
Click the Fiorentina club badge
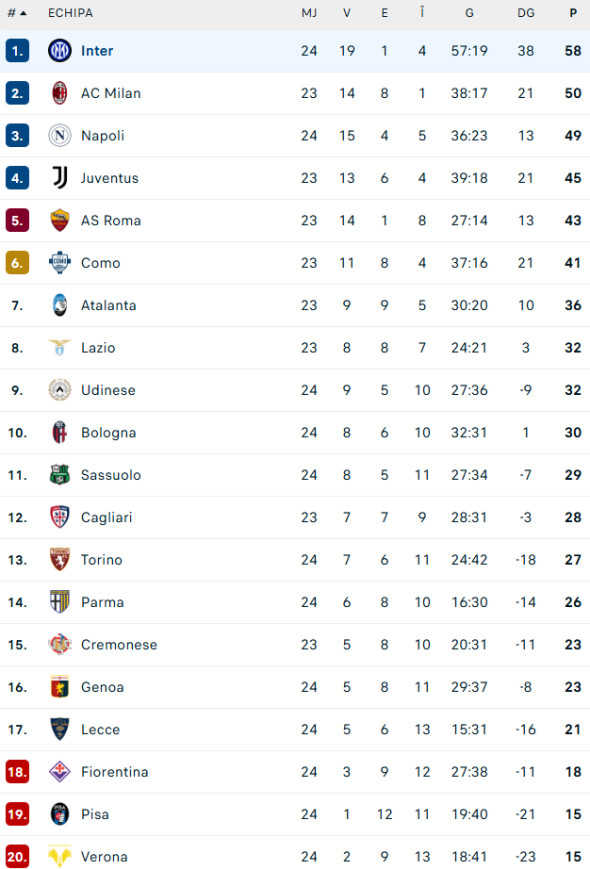click(59, 772)
